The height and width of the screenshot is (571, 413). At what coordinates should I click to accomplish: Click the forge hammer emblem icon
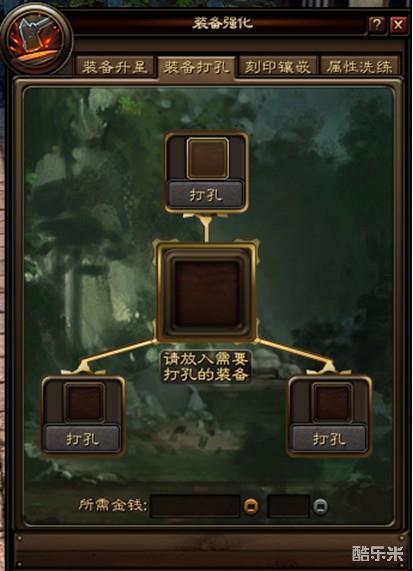35,39
